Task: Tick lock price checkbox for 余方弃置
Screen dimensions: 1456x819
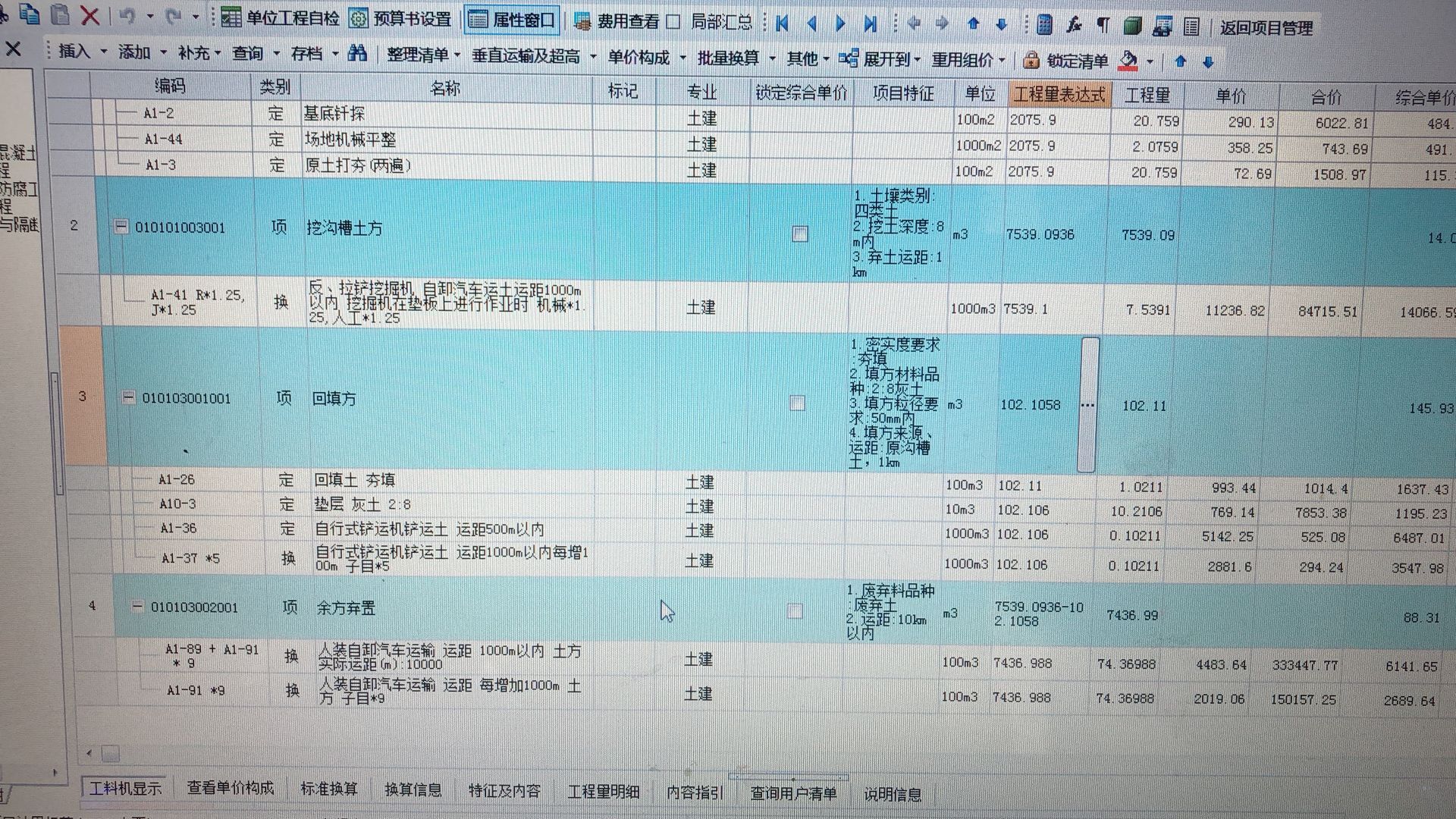Action: [x=795, y=610]
